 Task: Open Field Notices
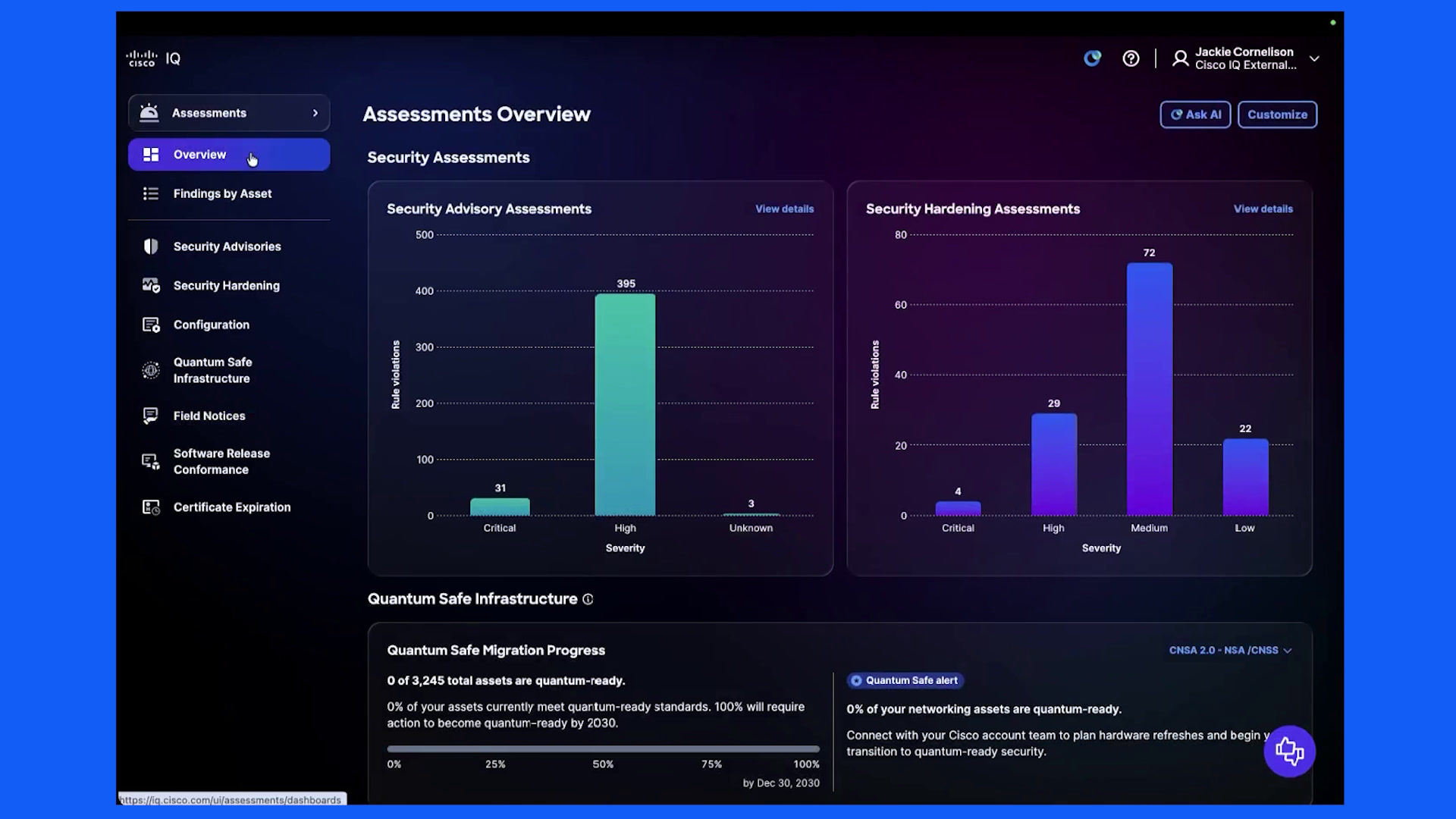point(209,416)
